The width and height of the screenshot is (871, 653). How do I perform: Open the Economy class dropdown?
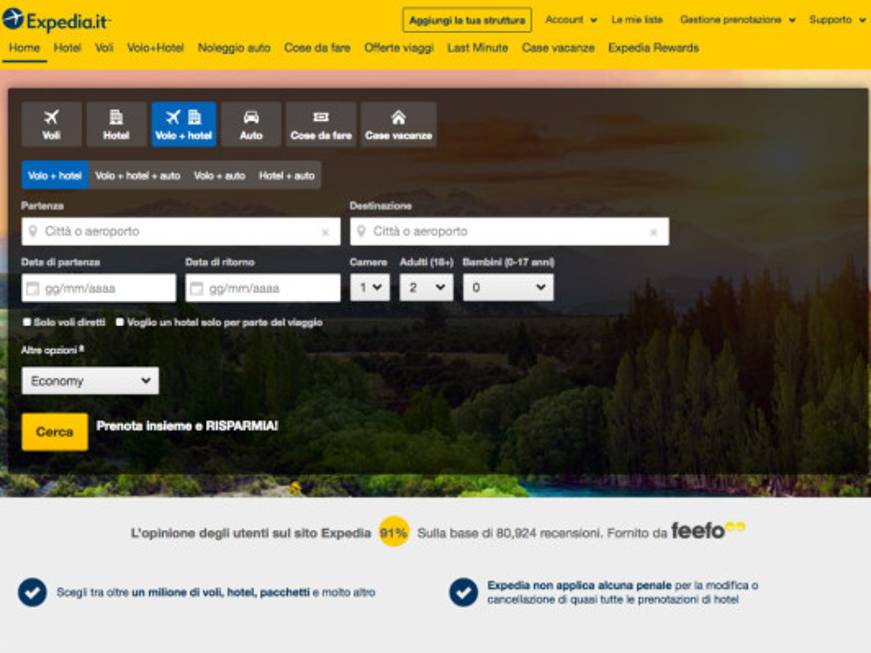click(x=90, y=381)
